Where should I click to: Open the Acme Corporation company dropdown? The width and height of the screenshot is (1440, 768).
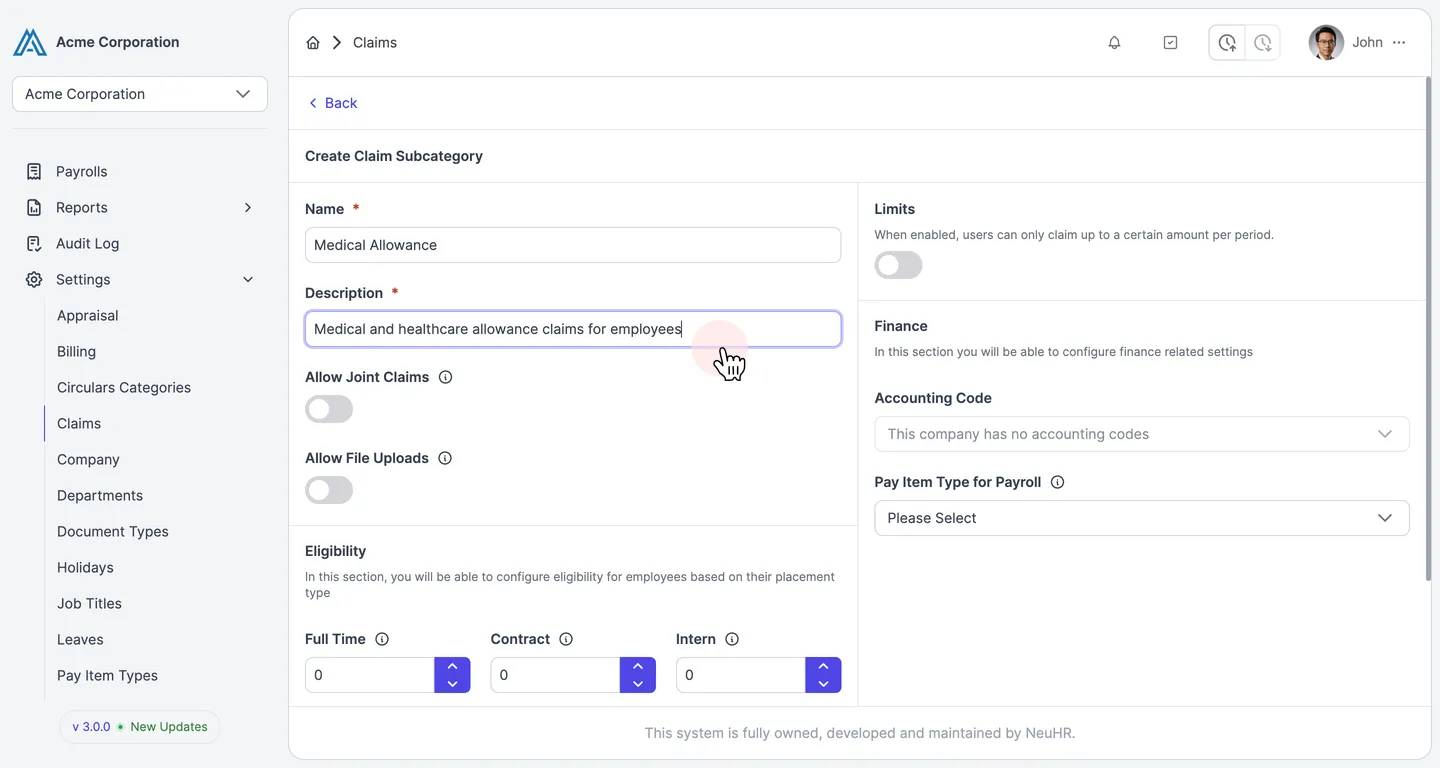pos(140,94)
